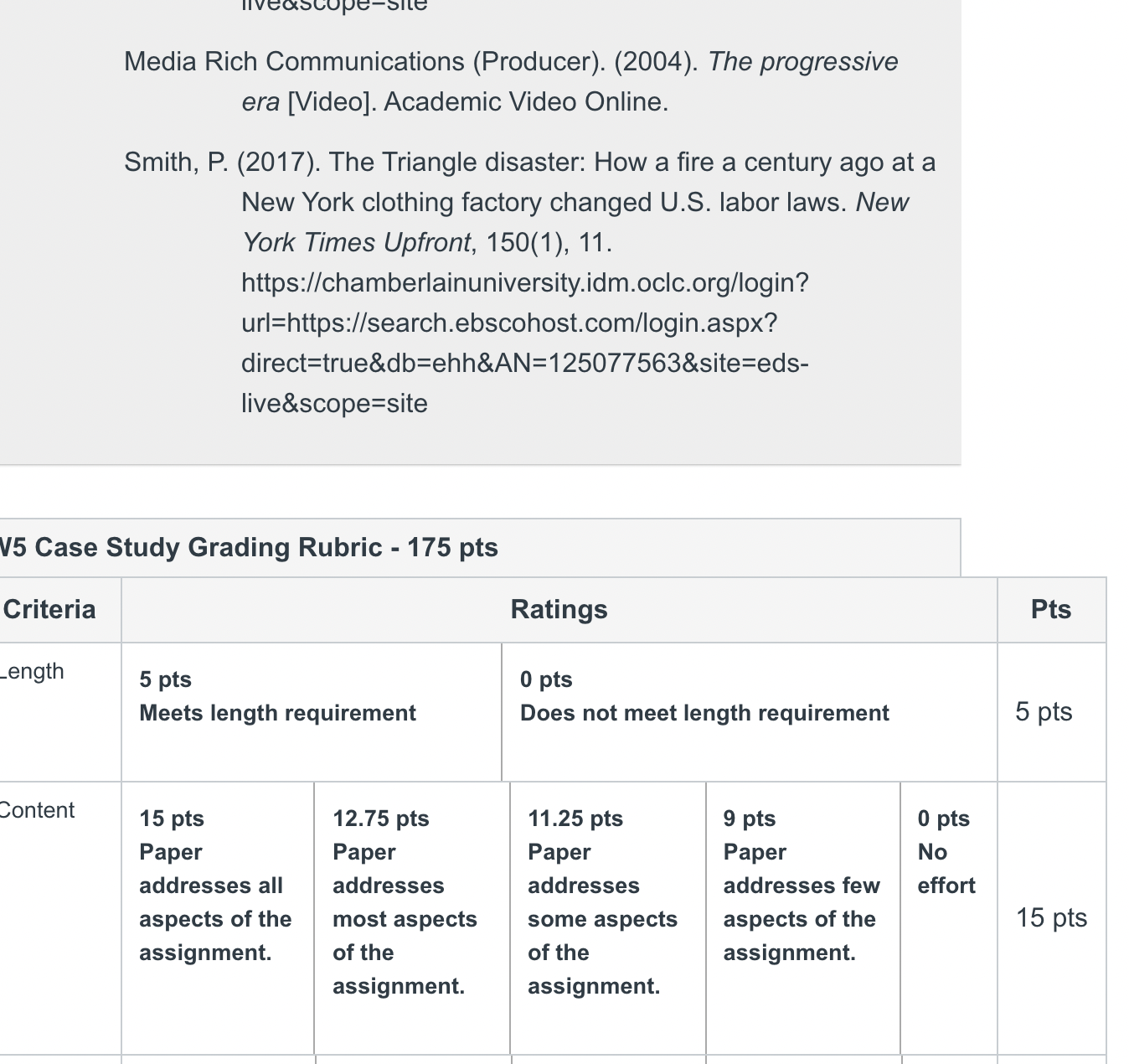Click the Smith chamberlainuniversity ebscohost URL
The width and height of the screenshot is (1129, 1064).
pyautogui.click(x=525, y=343)
